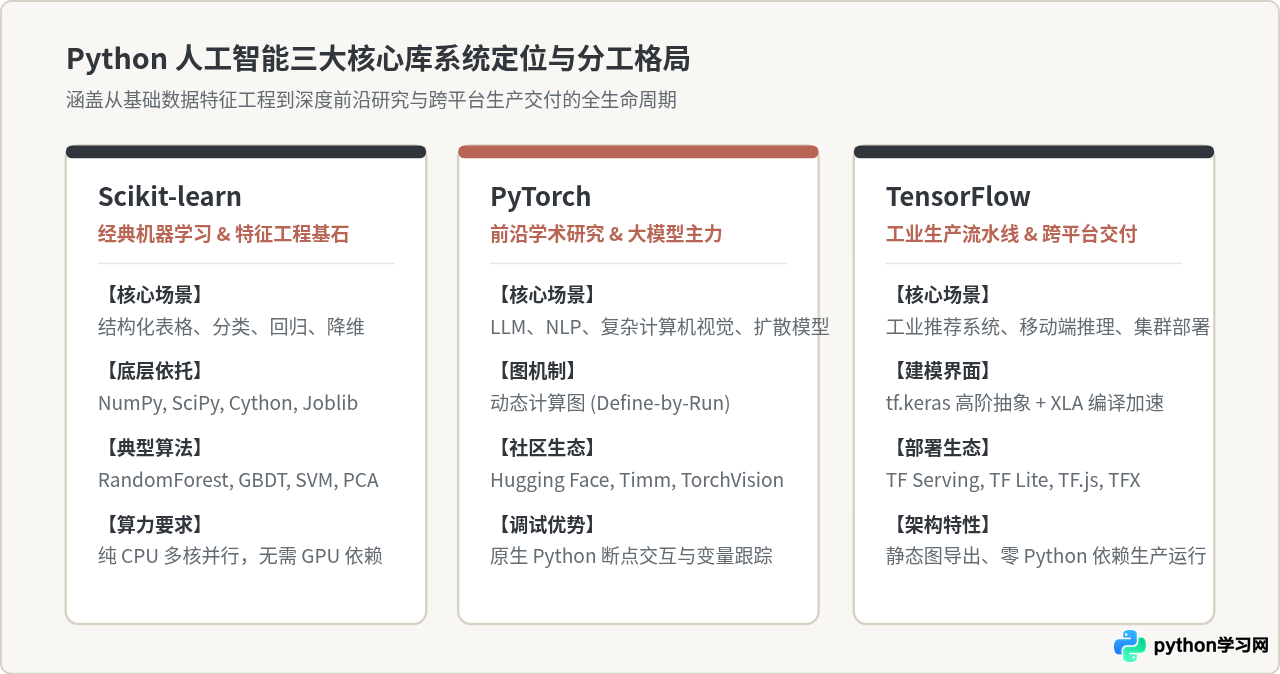Click the main title "Python 人工智能三大核心库系统定位与分工格局"
This screenshot has height=674, width=1280.
[x=378, y=59]
